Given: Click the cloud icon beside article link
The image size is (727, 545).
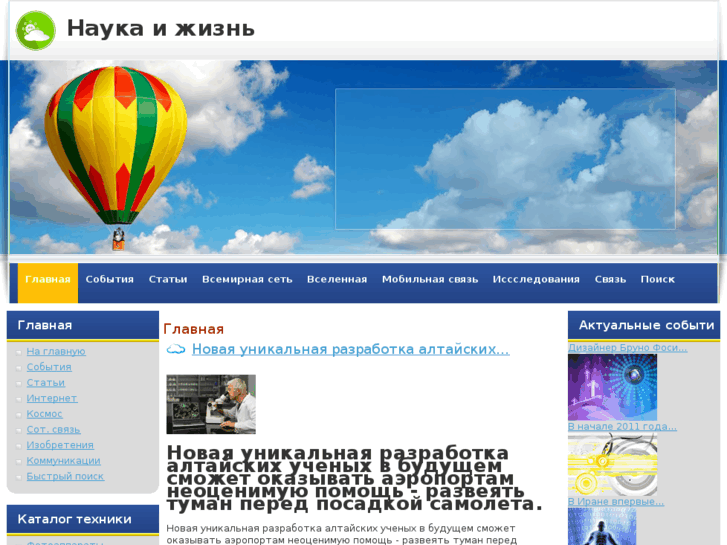Looking at the screenshot, I should click(x=176, y=349).
